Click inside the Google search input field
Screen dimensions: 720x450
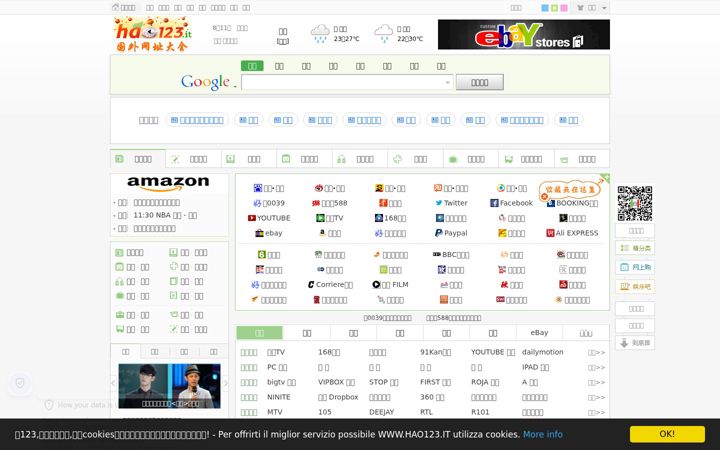pyautogui.click(x=347, y=83)
